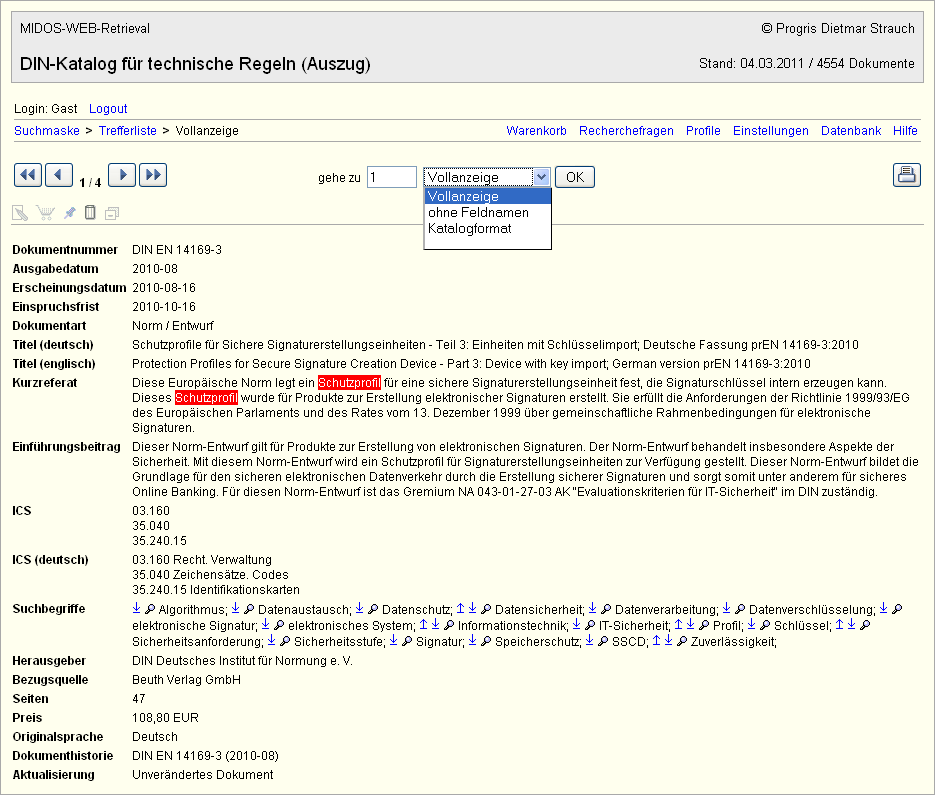Go to the previous document

(59, 176)
